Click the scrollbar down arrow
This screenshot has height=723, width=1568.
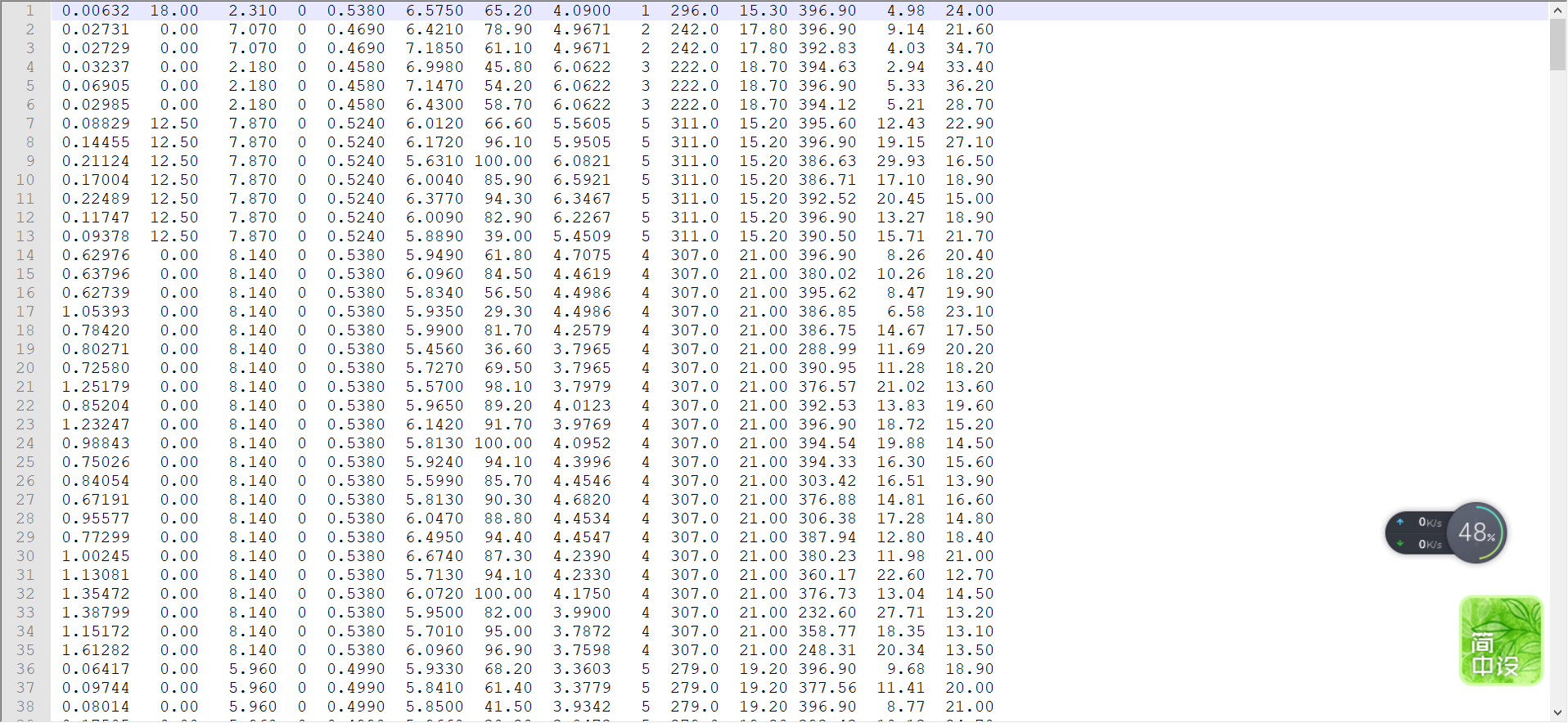click(1558, 712)
